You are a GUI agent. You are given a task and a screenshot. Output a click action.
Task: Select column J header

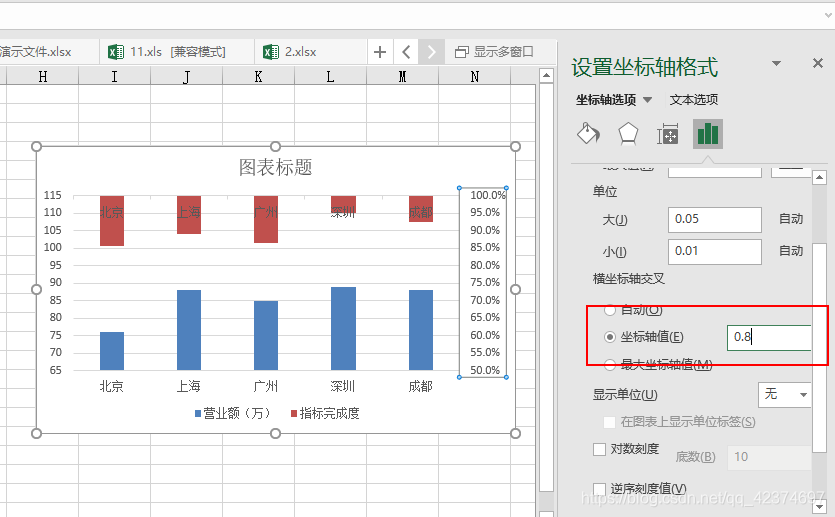point(186,77)
